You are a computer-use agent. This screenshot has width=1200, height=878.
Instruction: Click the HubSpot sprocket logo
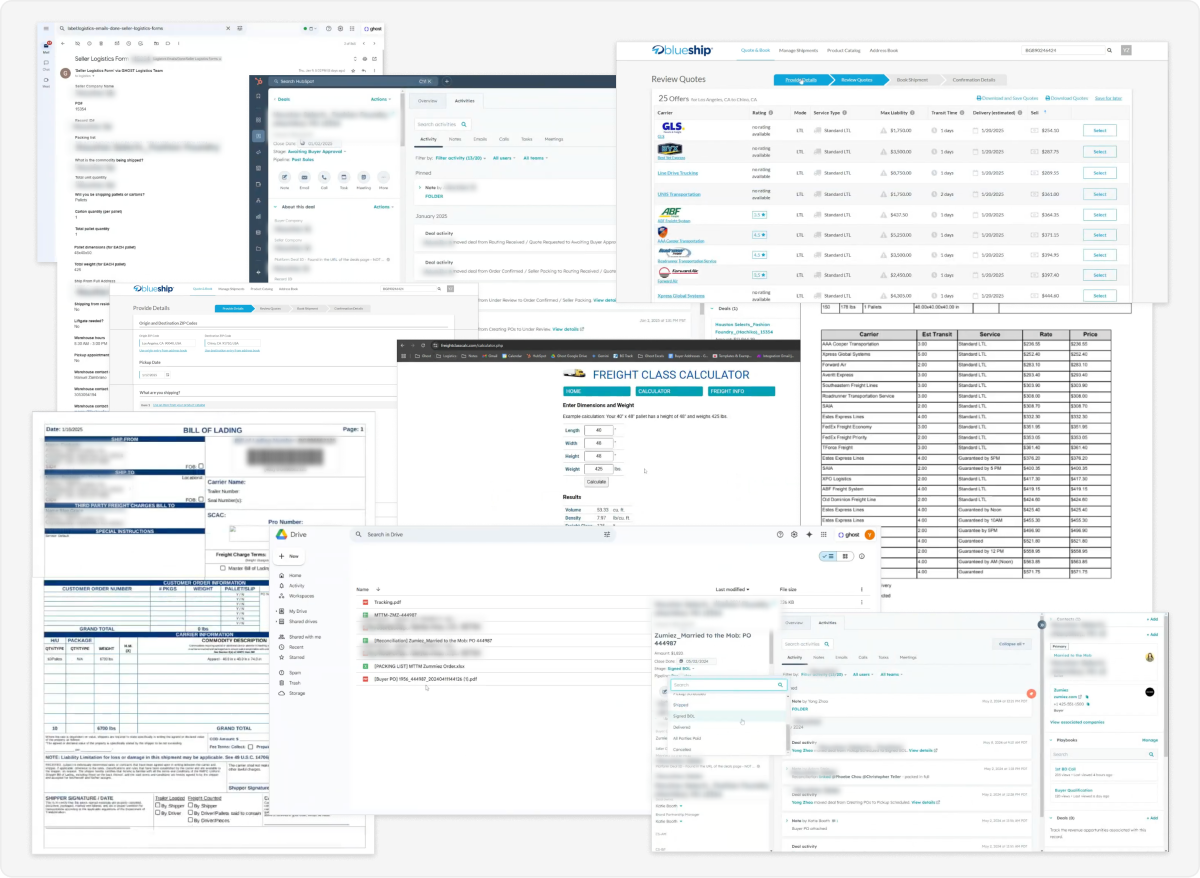point(258,81)
